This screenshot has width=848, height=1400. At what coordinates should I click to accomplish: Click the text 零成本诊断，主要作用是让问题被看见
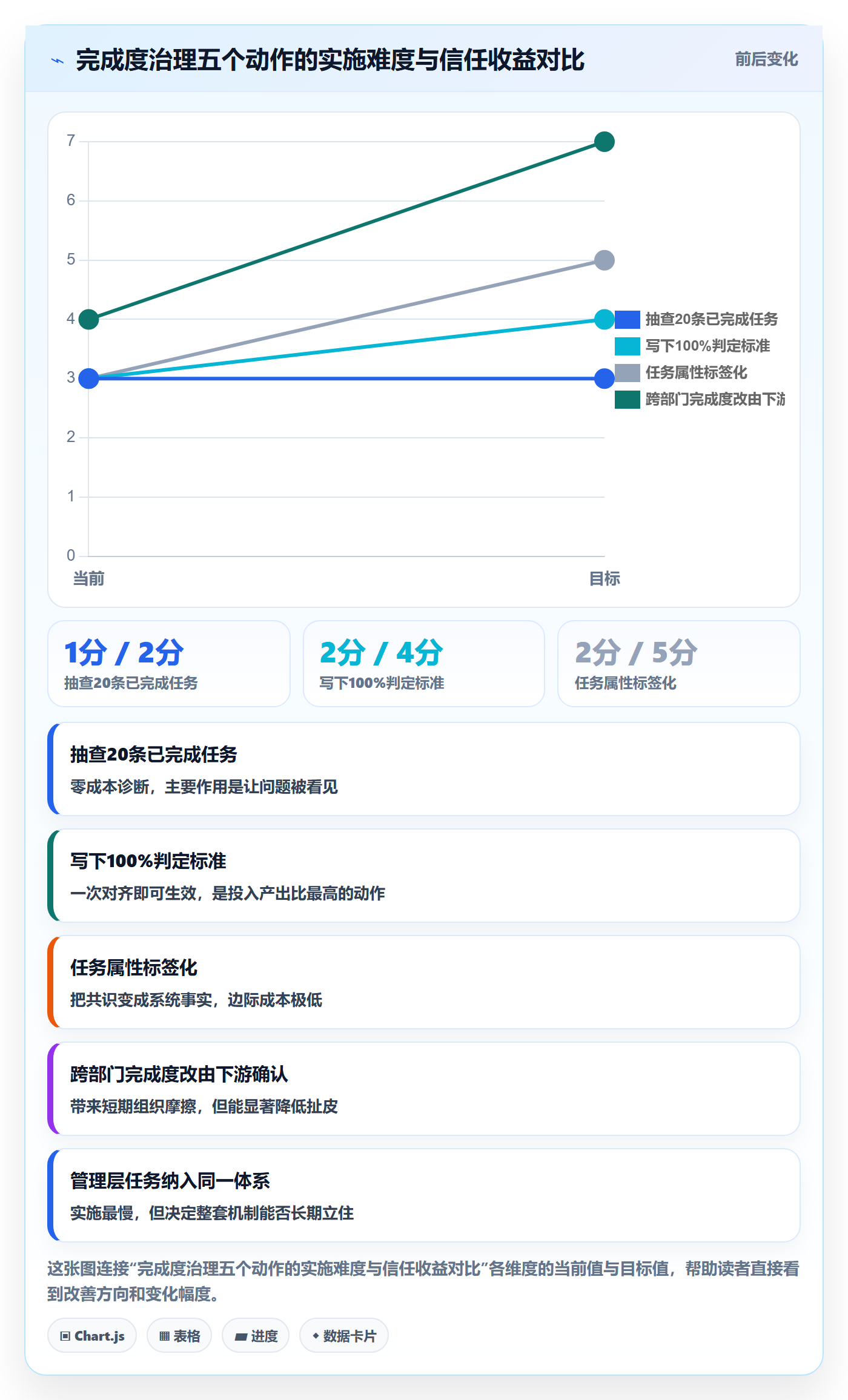[204, 787]
